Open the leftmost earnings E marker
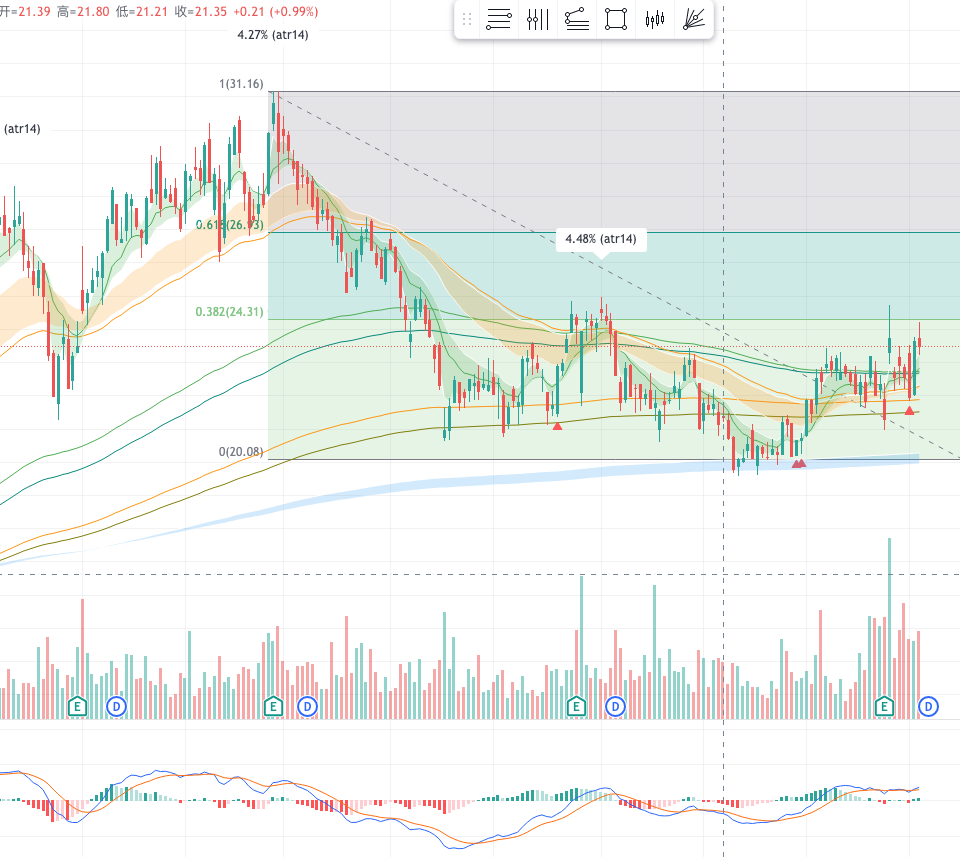 click(x=77, y=706)
